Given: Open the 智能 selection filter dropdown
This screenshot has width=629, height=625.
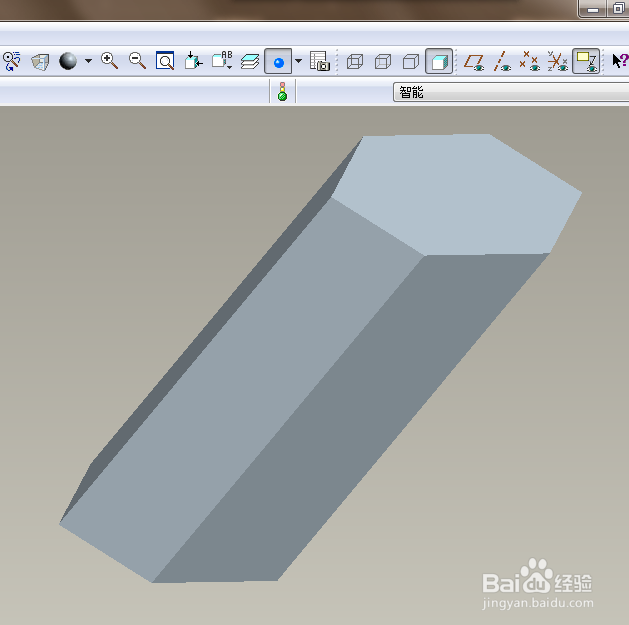Looking at the screenshot, I should click(511, 92).
